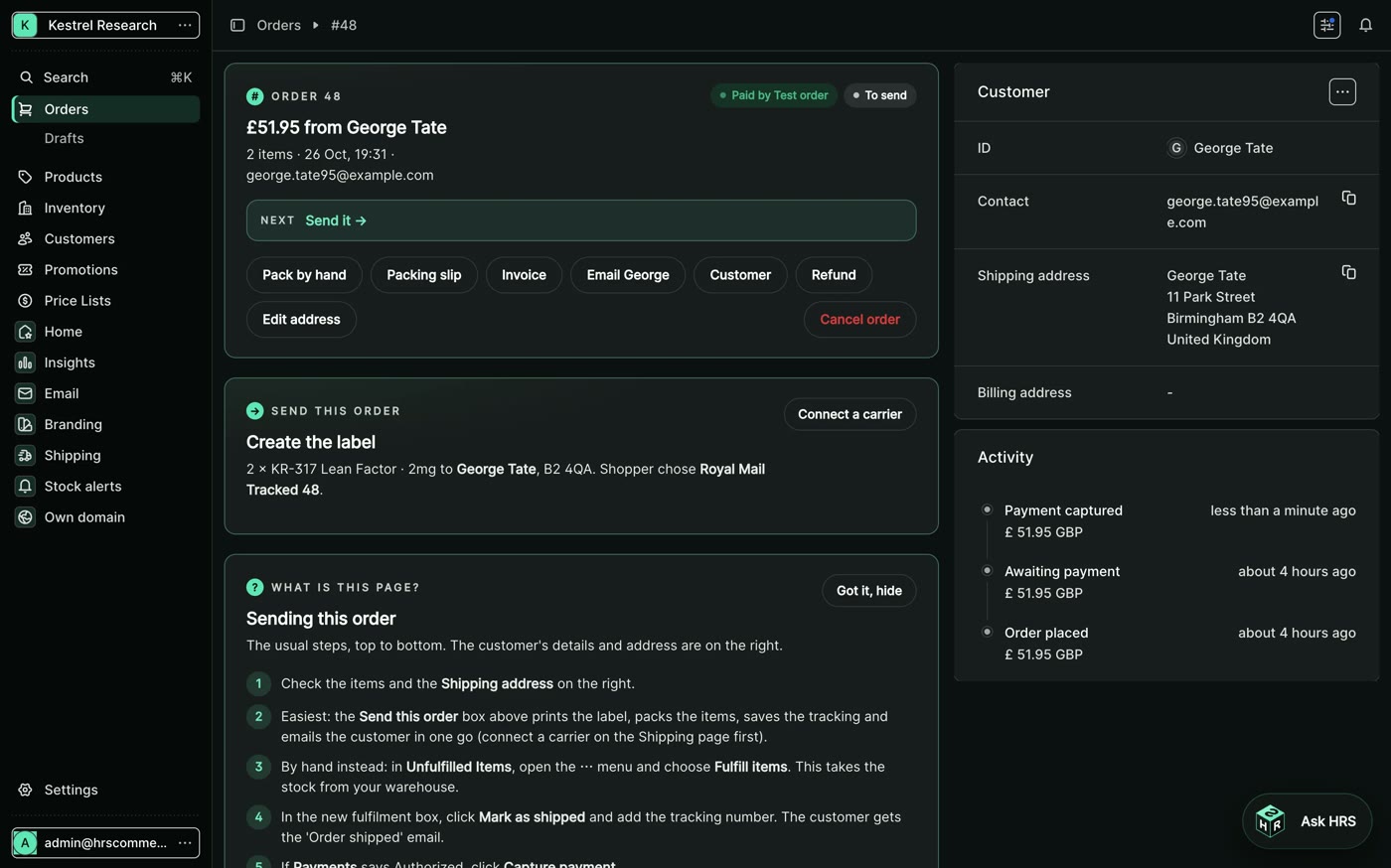Click the Inventory sidebar icon
This screenshot has height=868, width=1391.
[x=25, y=208]
